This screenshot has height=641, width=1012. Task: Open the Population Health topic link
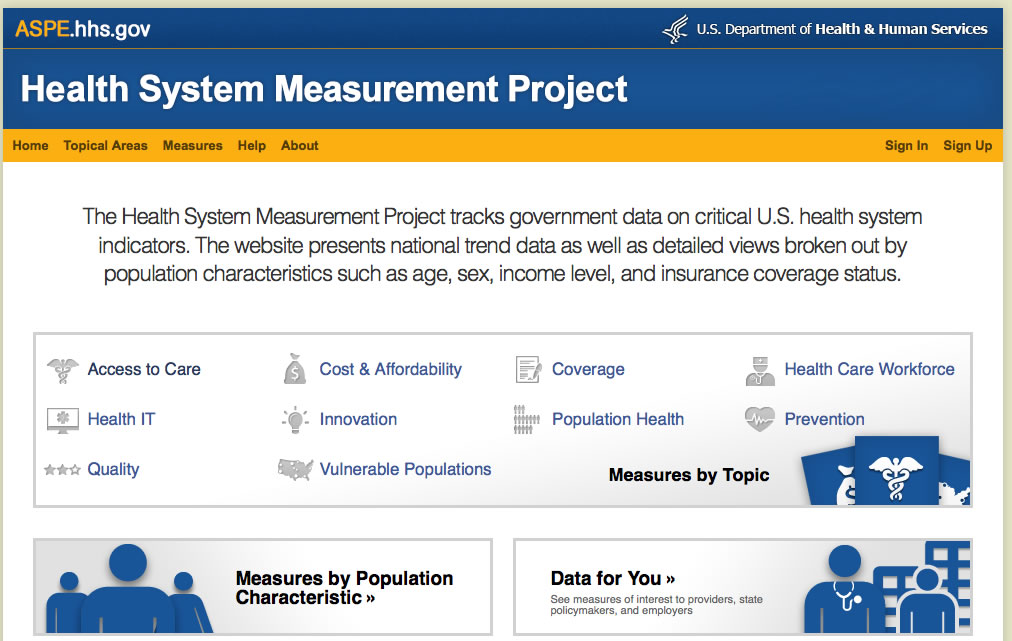click(x=618, y=420)
